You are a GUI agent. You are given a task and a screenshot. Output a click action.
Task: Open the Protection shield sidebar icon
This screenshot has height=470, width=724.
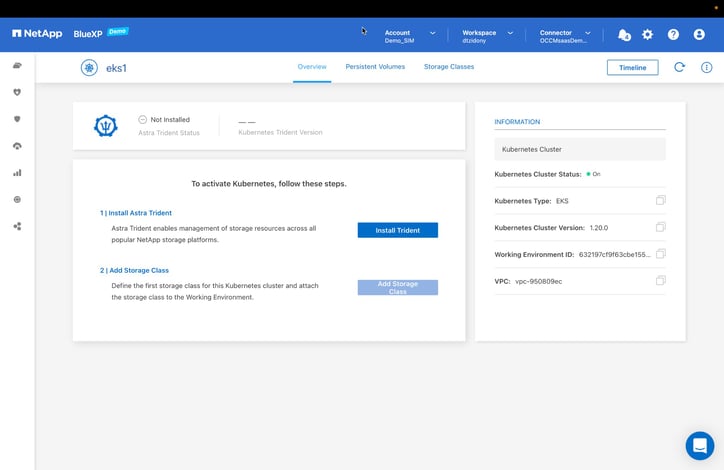(x=17, y=119)
